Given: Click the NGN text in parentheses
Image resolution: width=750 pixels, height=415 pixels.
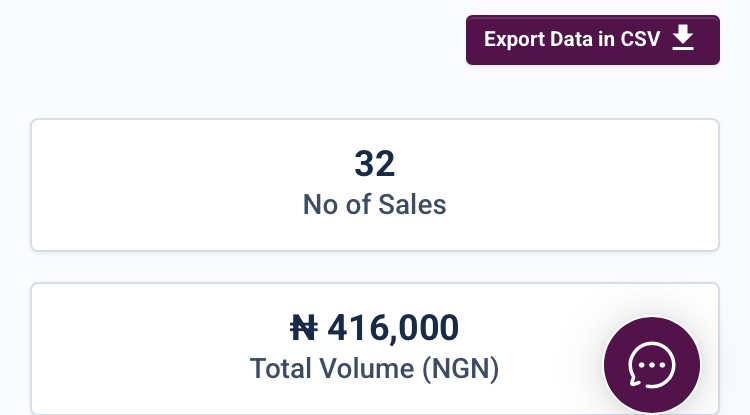Looking at the screenshot, I should pos(461,369).
